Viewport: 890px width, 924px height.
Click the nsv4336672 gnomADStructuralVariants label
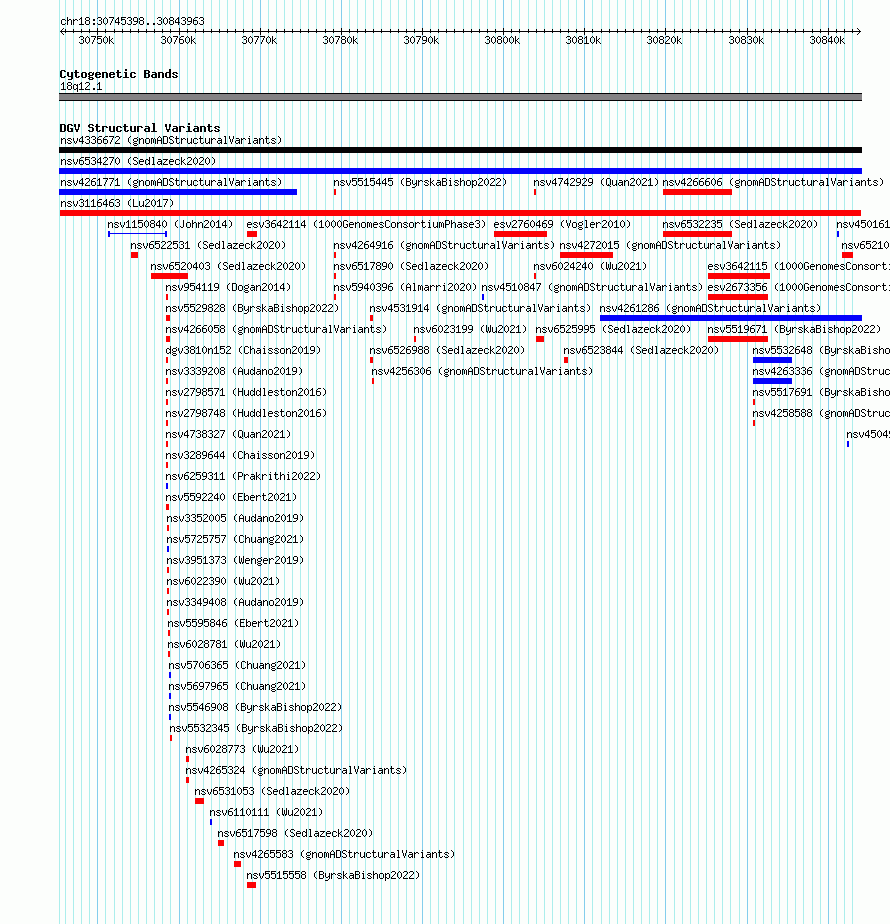click(x=171, y=140)
